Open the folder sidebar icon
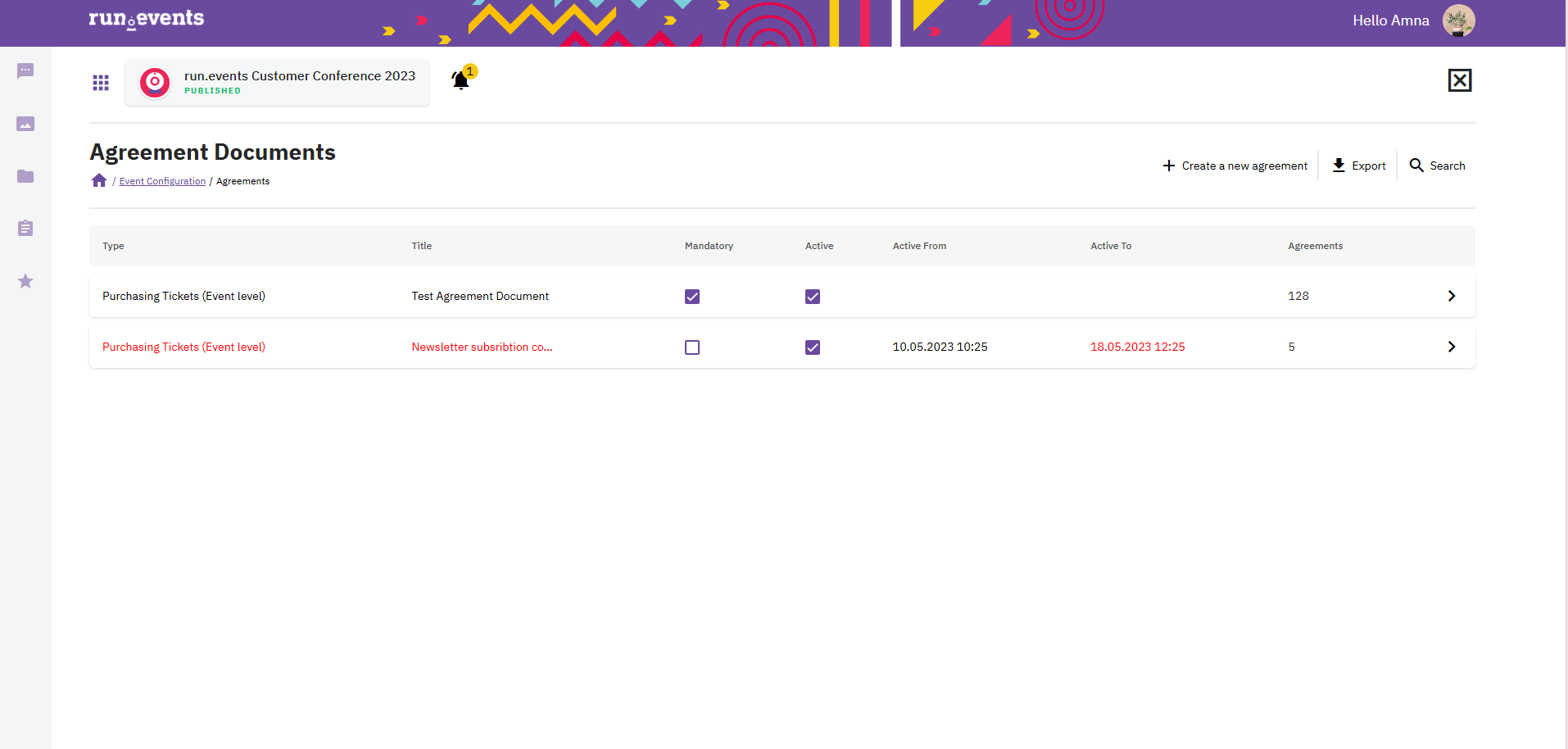Image resolution: width=1568 pixels, height=749 pixels. click(x=25, y=176)
